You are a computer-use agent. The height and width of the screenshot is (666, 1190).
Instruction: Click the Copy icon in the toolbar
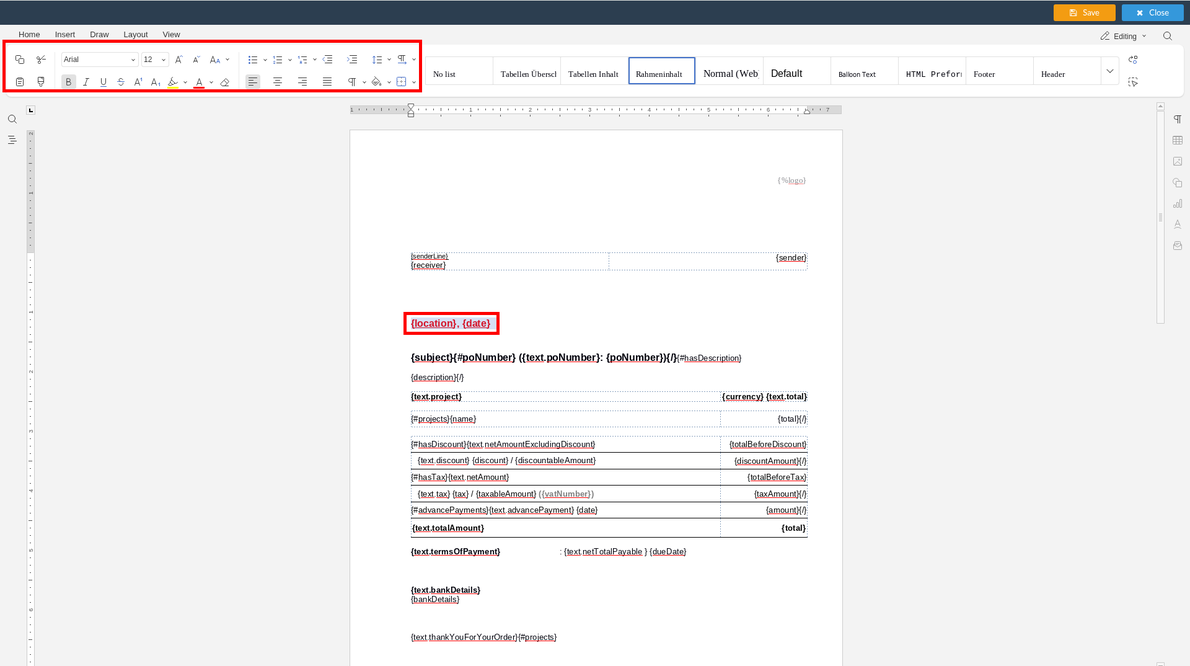pyautogui.click(x=20, y=59)
